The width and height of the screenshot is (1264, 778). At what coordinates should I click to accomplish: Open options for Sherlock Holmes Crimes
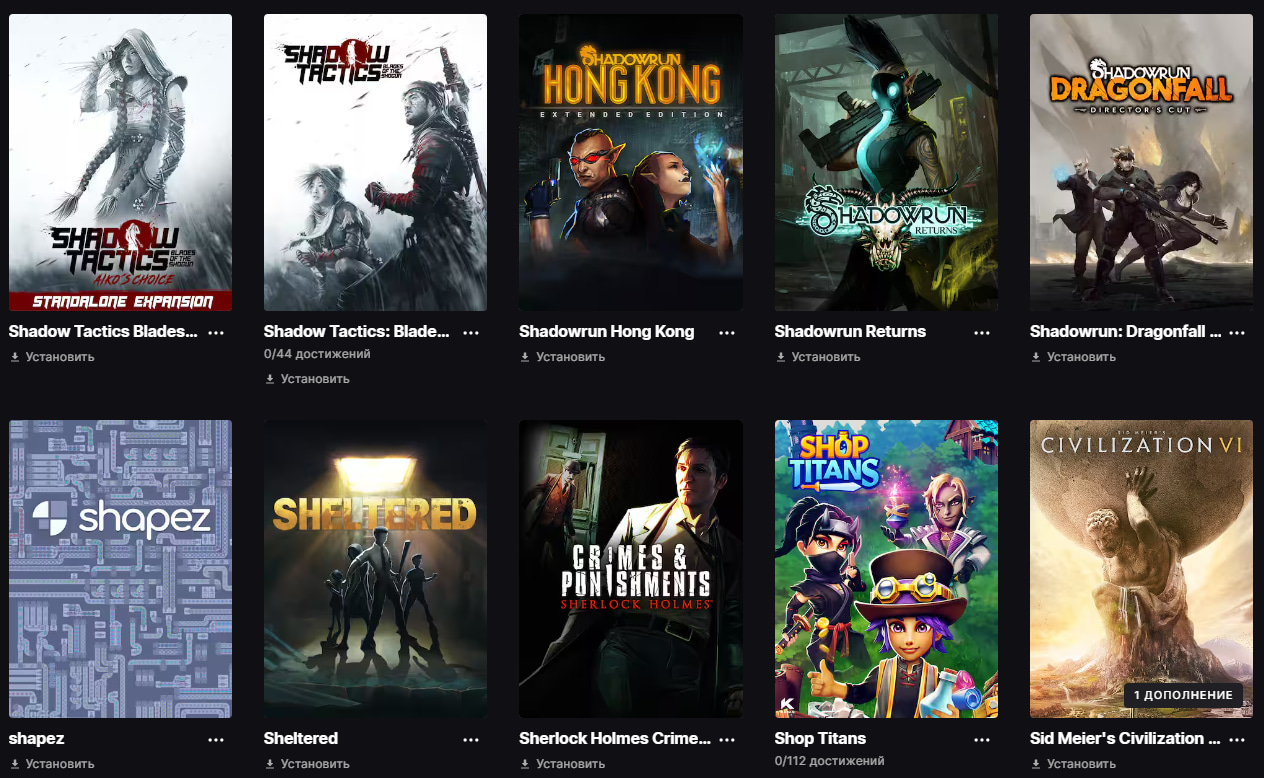[727, 740]
